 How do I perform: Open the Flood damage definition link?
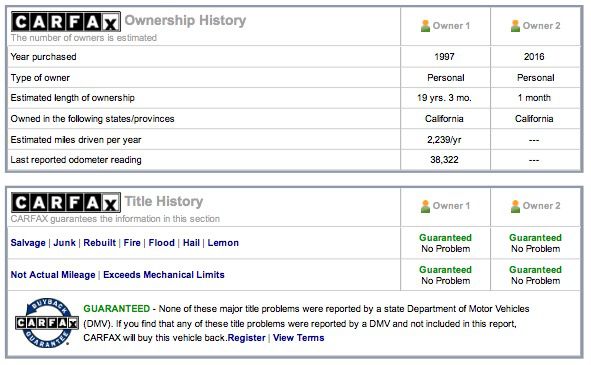162,243
